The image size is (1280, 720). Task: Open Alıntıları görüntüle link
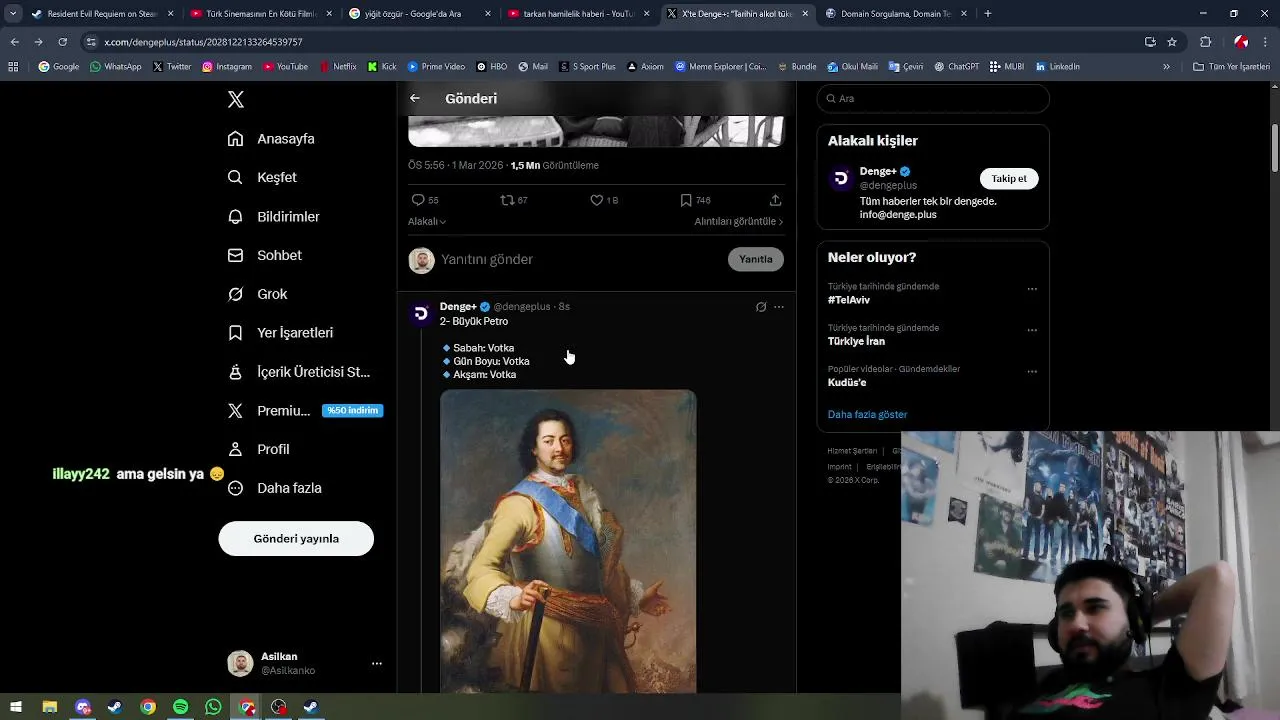click(739, 221)
